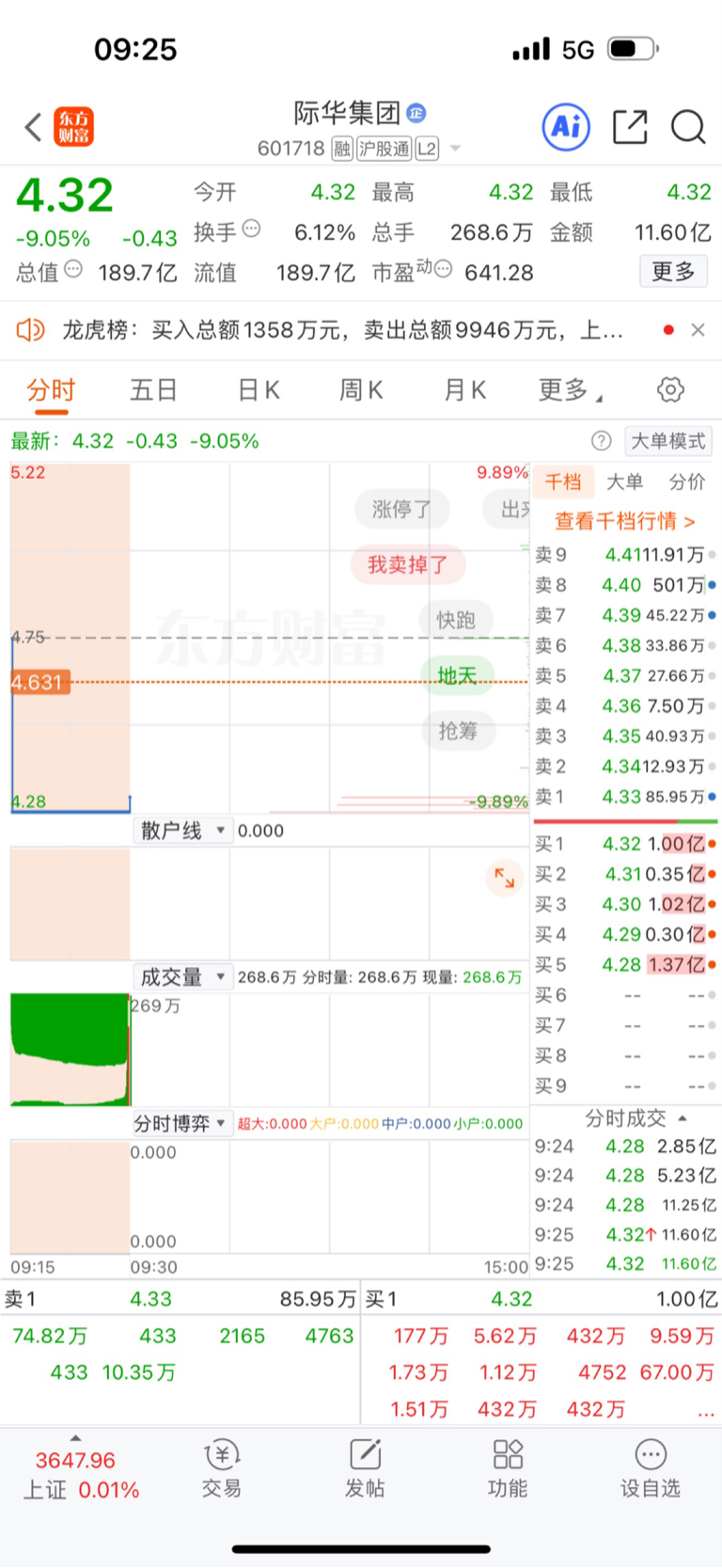Tap the enterprise badge beside 际华集团
Image resolution: width=722 pixels, height=1568 pixels.
[x=416, y=113]
